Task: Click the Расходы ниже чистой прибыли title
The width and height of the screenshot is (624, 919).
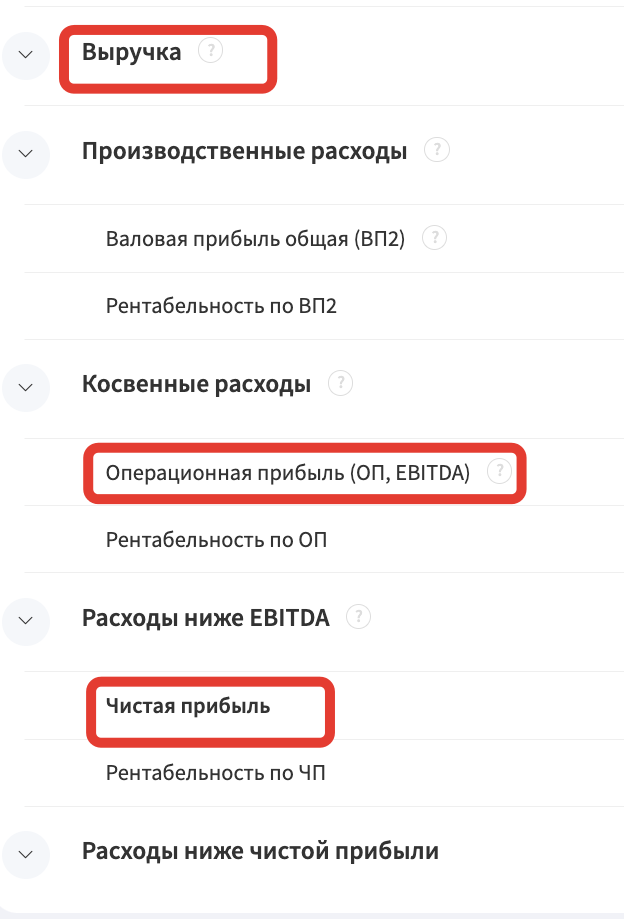Action: [x=260, y=852]
